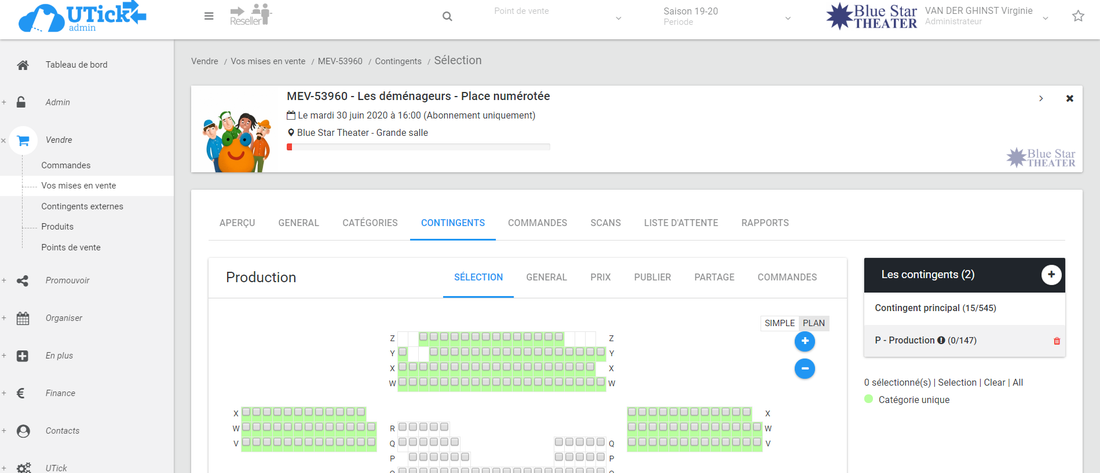Select first seat in row Z

point(424,338)
